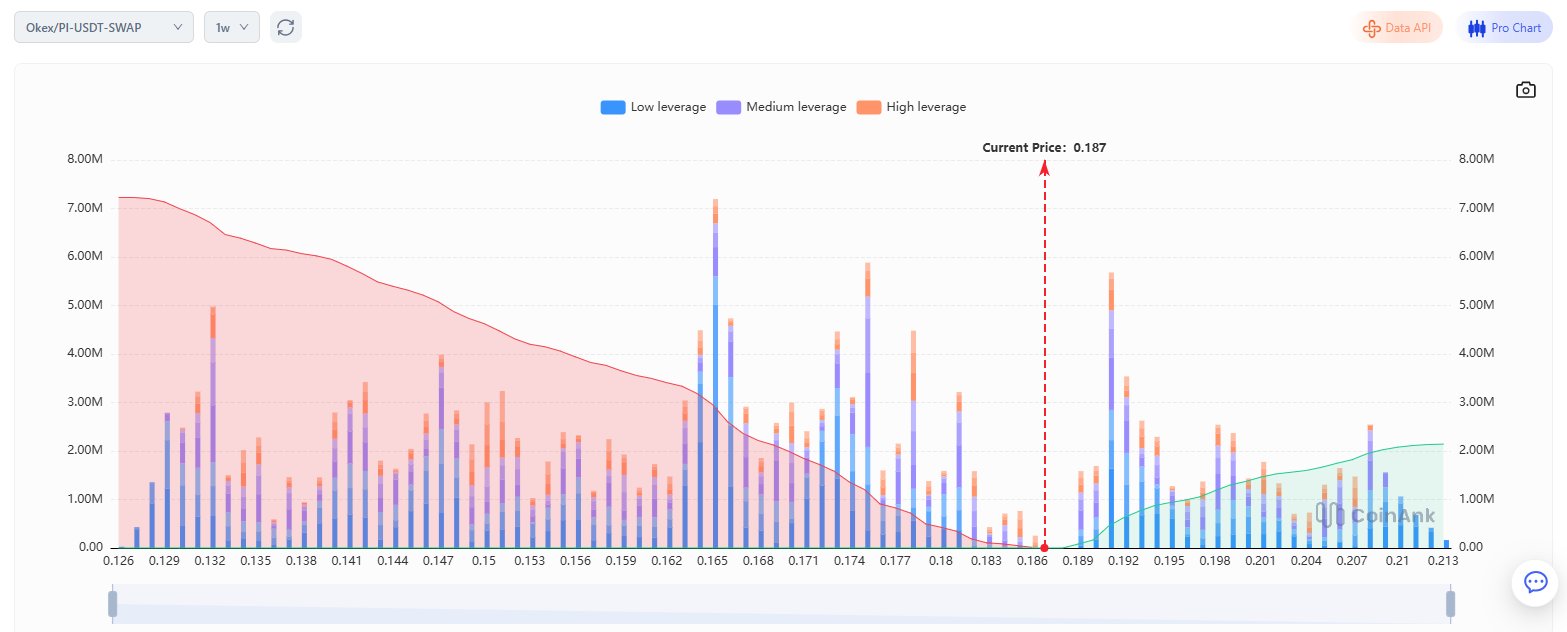Open the Okex/PI-USDT-SWAP pair dropdown
Screen dimensions: 1567x632
click(104, 27)
